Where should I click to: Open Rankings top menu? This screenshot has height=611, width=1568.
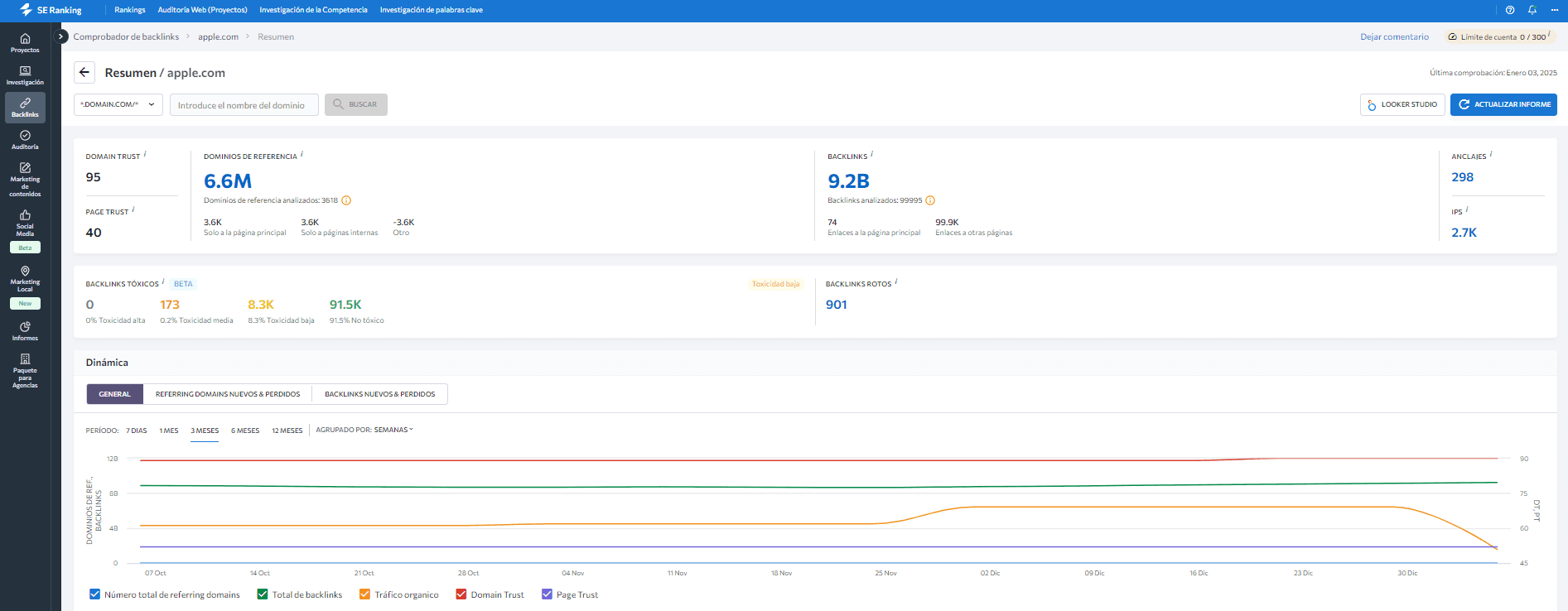129,10
